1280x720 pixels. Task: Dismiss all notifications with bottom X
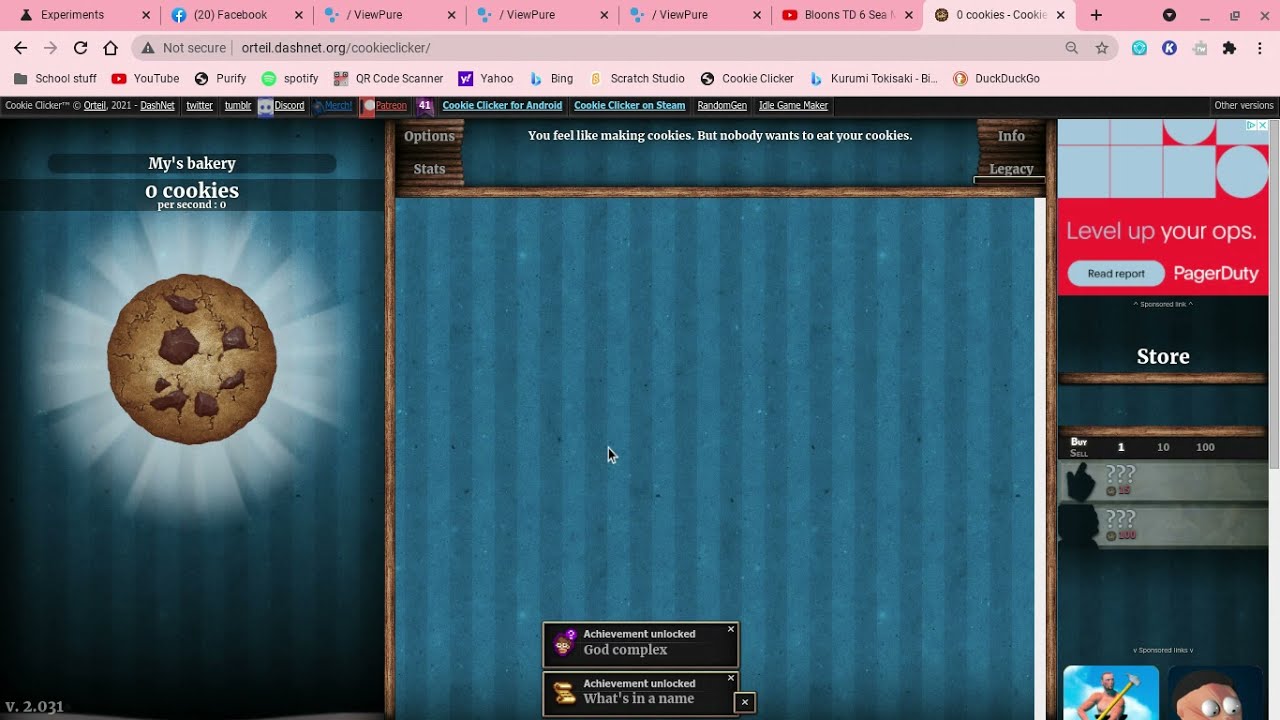tap(744, 702)
